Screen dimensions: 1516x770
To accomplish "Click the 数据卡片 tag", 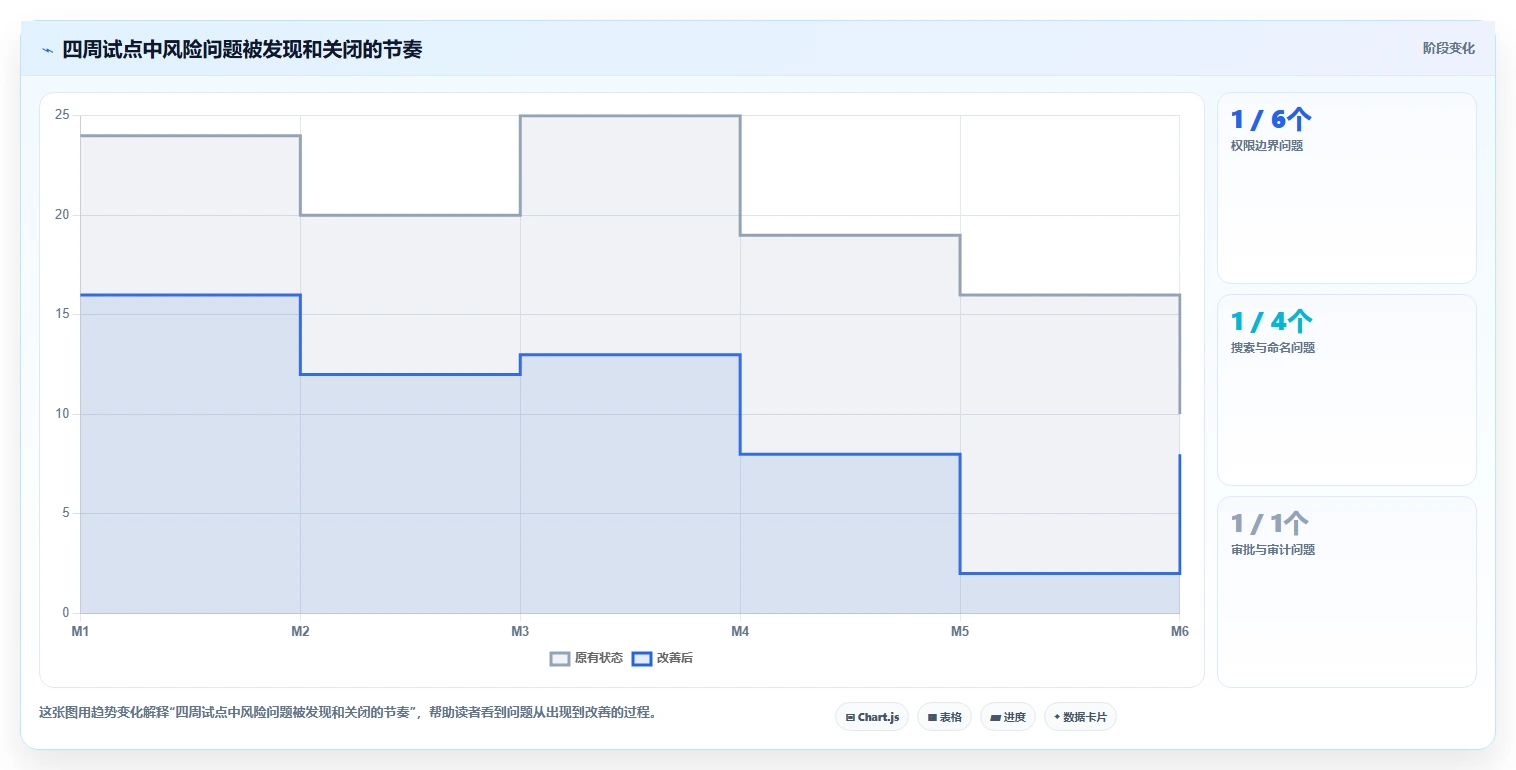I will tap(1080, 717).
